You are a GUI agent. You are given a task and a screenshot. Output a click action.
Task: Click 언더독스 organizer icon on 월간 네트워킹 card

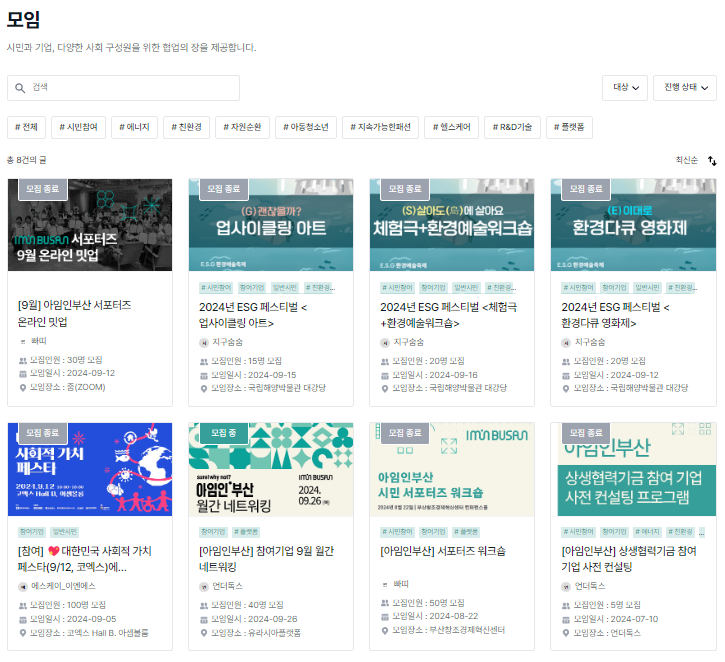[x=204, y=586]
